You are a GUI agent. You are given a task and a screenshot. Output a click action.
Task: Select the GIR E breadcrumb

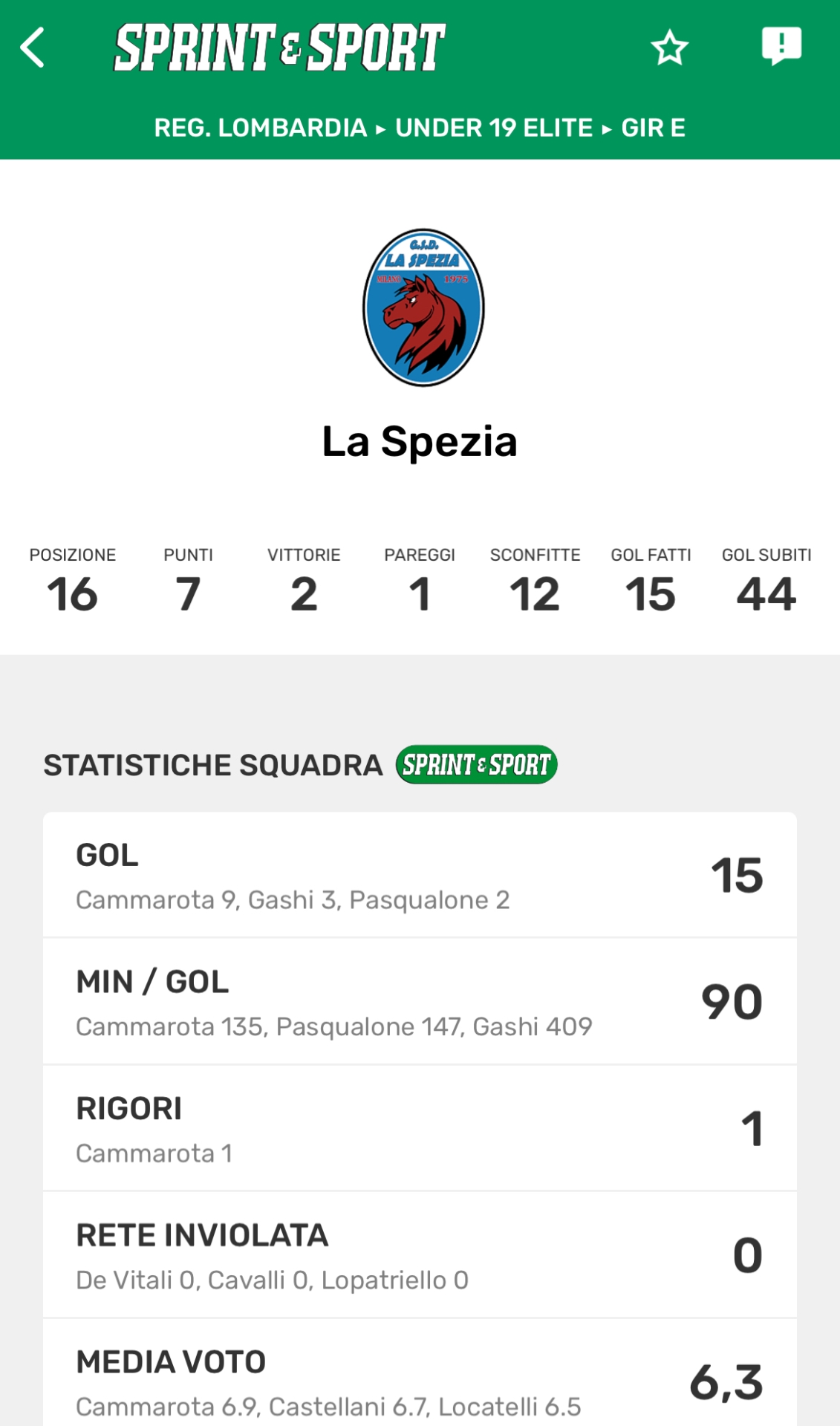[x=653, y=128]
